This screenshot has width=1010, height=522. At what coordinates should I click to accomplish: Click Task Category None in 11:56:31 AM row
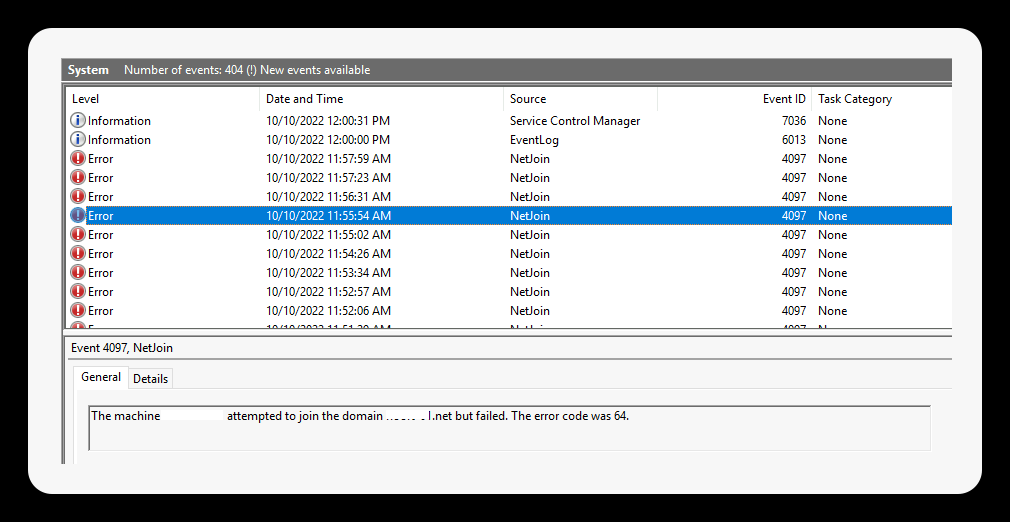tap(832, 197)
